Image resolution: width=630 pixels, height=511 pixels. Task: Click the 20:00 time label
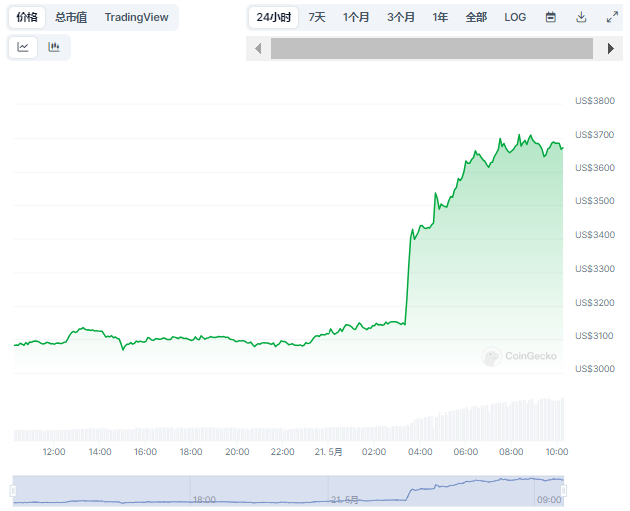click(237, 452)
